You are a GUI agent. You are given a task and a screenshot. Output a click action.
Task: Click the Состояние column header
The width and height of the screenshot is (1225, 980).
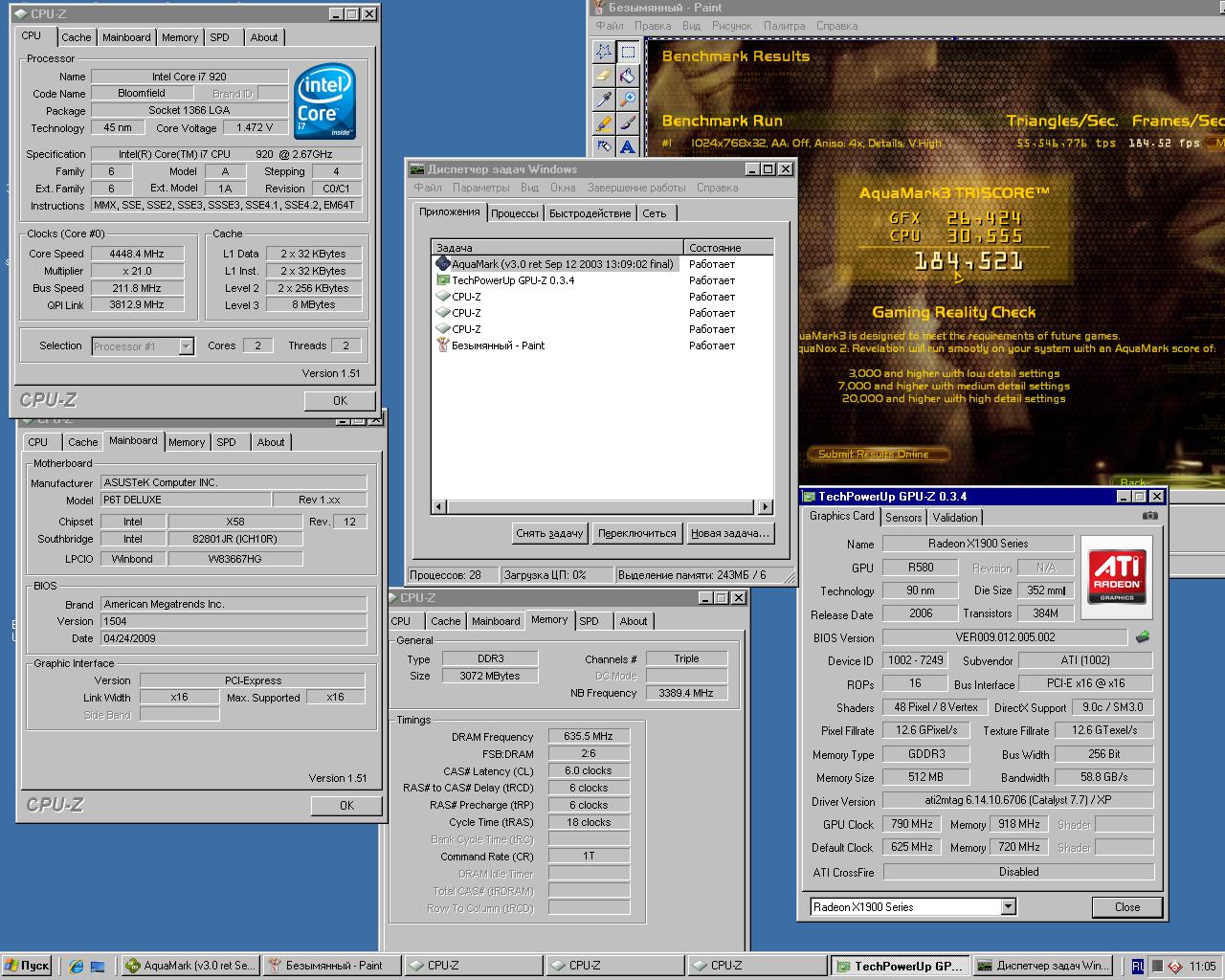point(728,248)
